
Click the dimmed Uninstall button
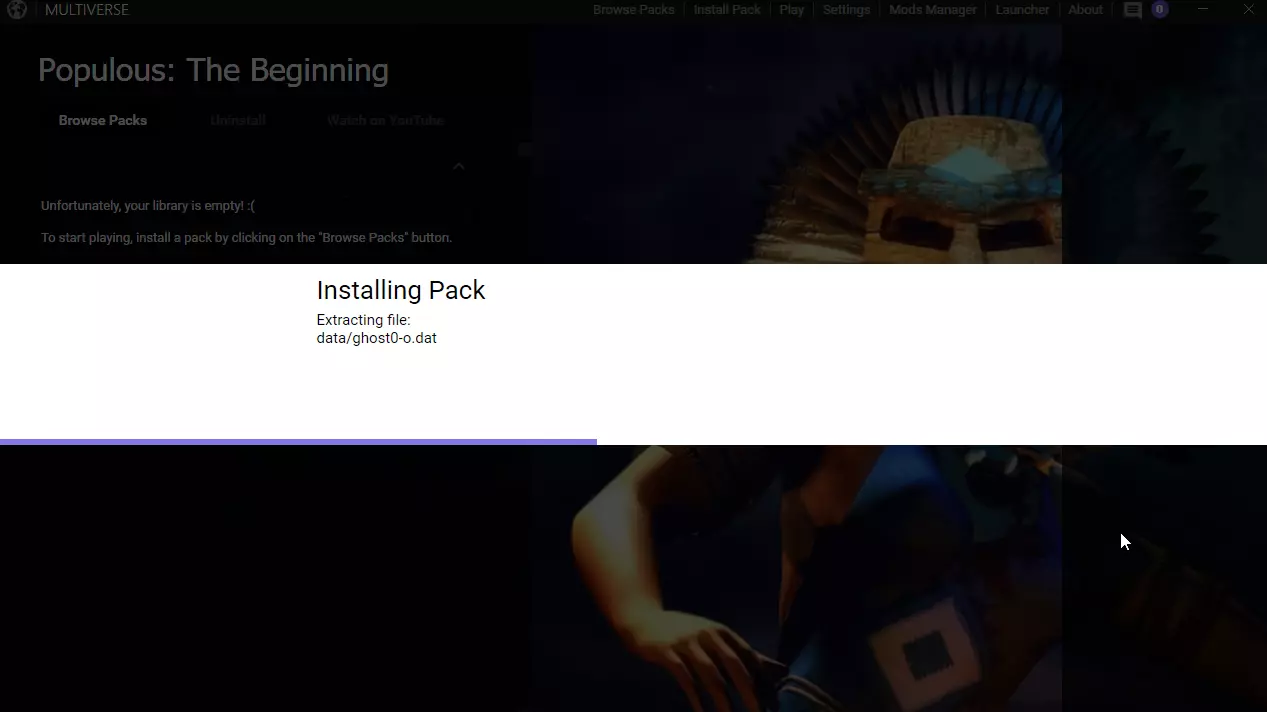click(238, 120)
